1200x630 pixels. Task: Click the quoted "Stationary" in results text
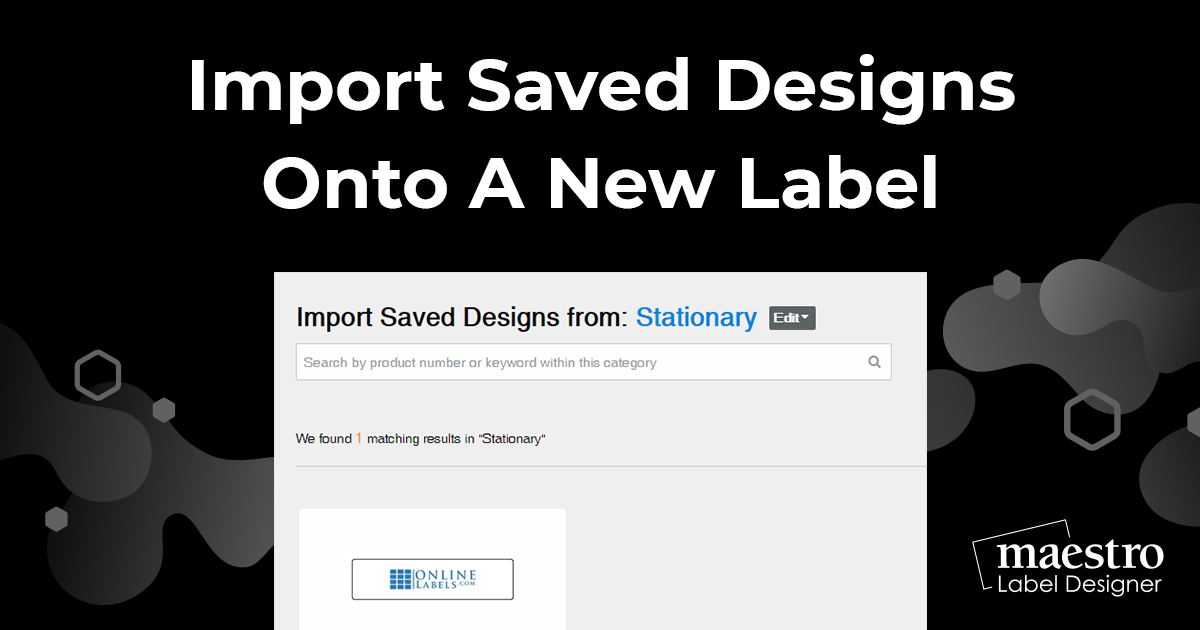tap(511, 438)
